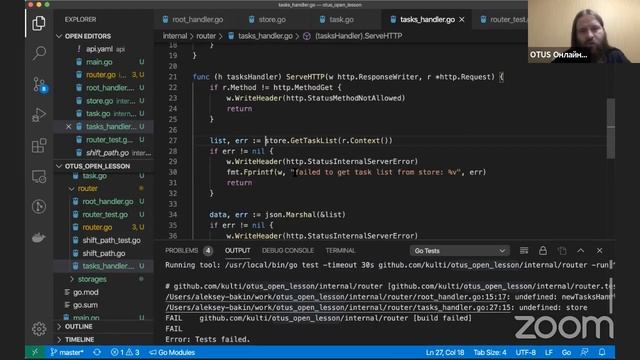This screenshot has height=360, width=640.
Task: Open router_test.go in router folder
Action: (105, 214)
